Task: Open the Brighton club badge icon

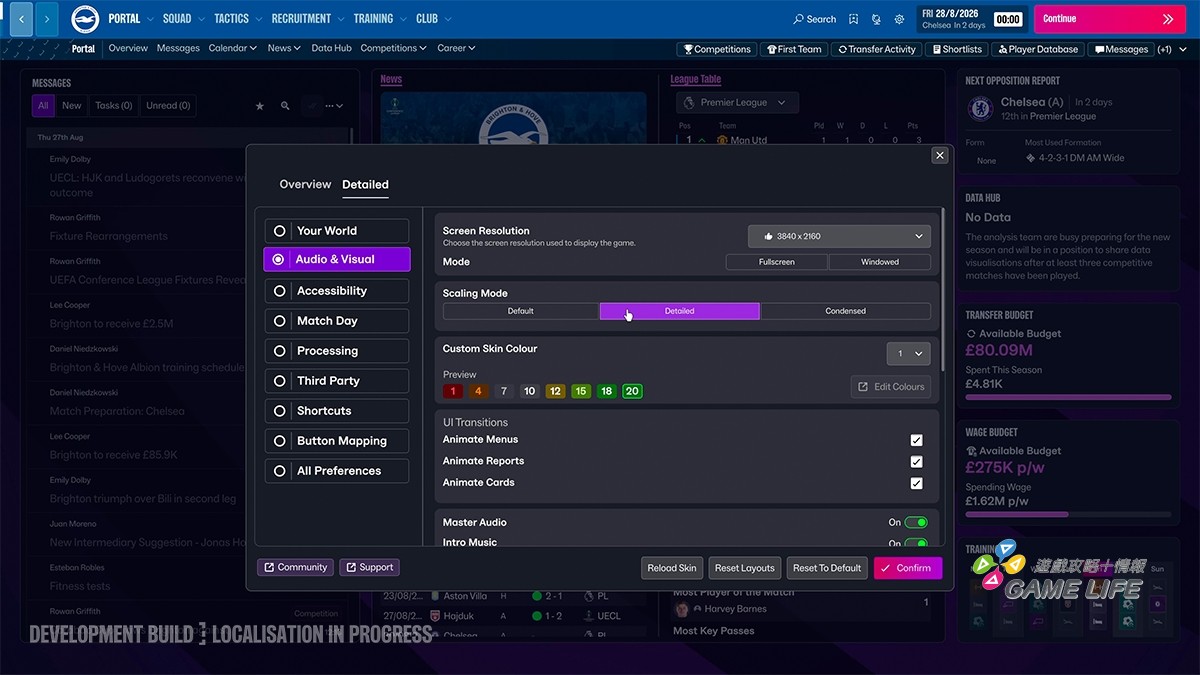Action: pos(85,19)
